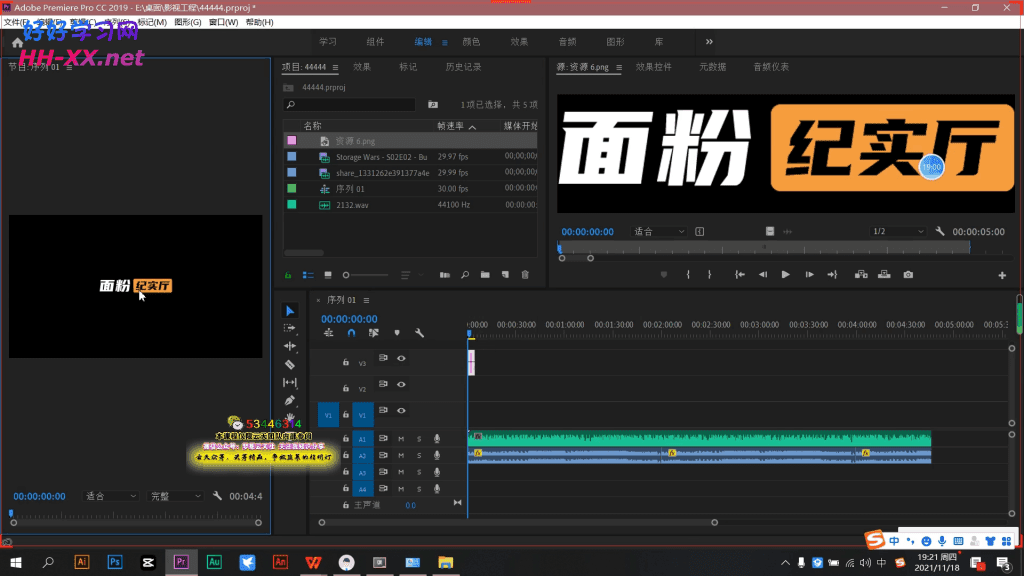Click Overwrite button in source monitor
Image resolution: width=1024 pixels, height=576 pixels.
point(884,275)
